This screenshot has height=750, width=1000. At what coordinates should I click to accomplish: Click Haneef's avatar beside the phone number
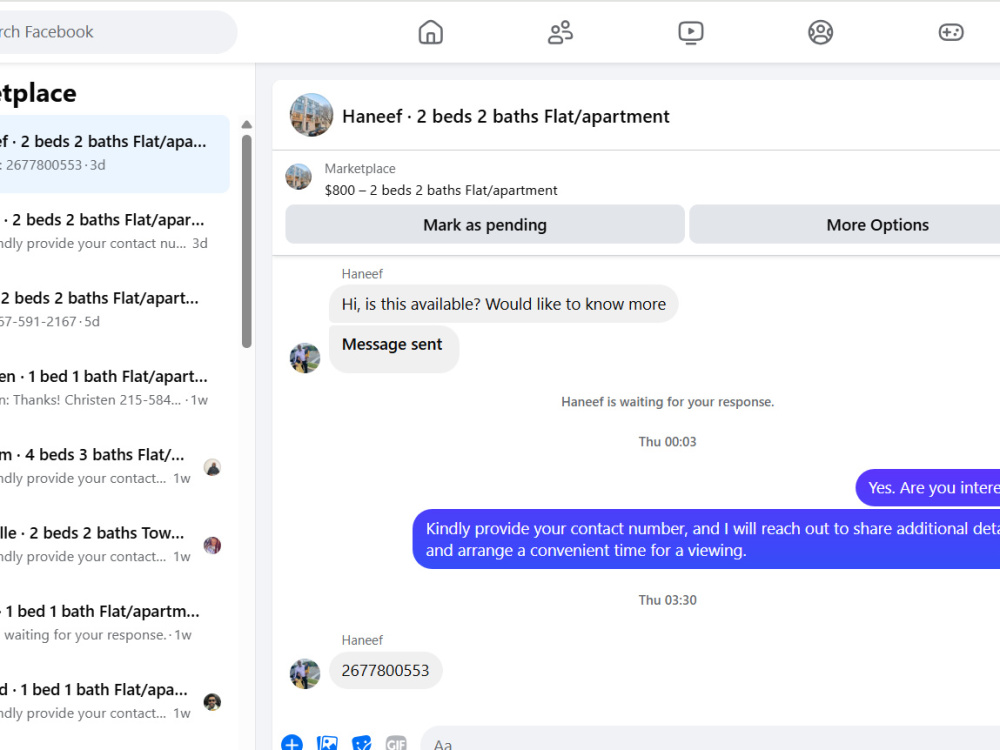[x=305, y=673]
